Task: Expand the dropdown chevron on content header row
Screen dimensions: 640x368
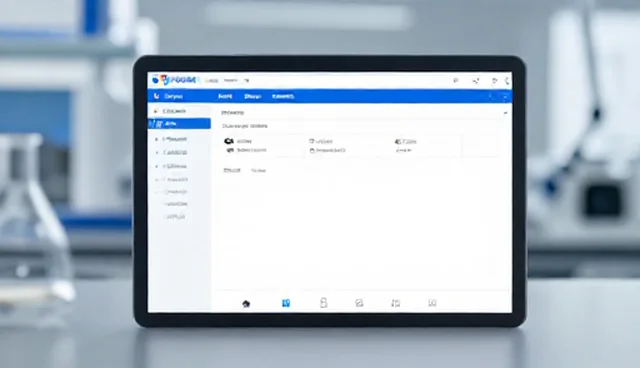Action: [505, 113]
